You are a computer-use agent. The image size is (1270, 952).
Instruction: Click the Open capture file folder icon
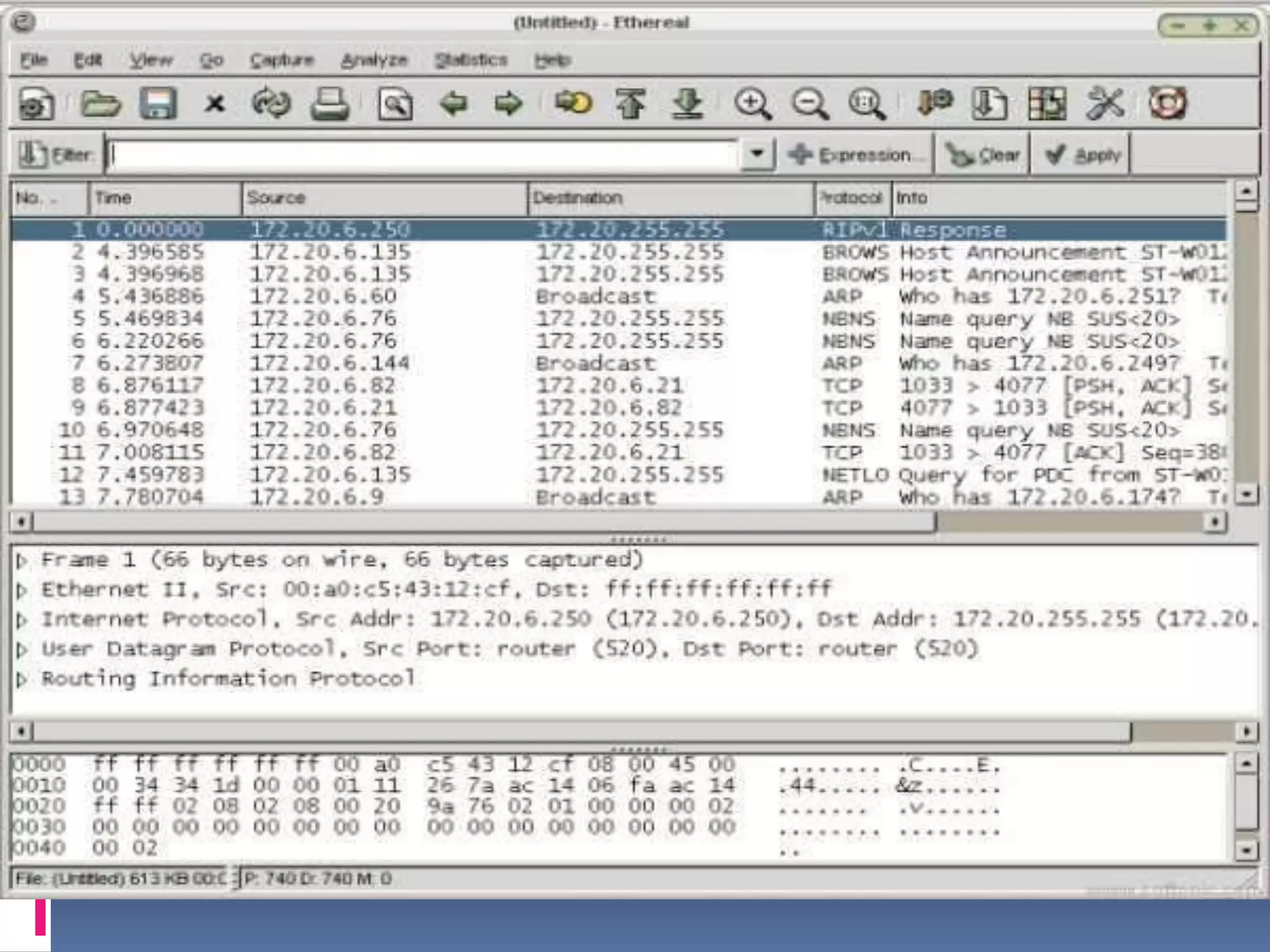[100, 104]
